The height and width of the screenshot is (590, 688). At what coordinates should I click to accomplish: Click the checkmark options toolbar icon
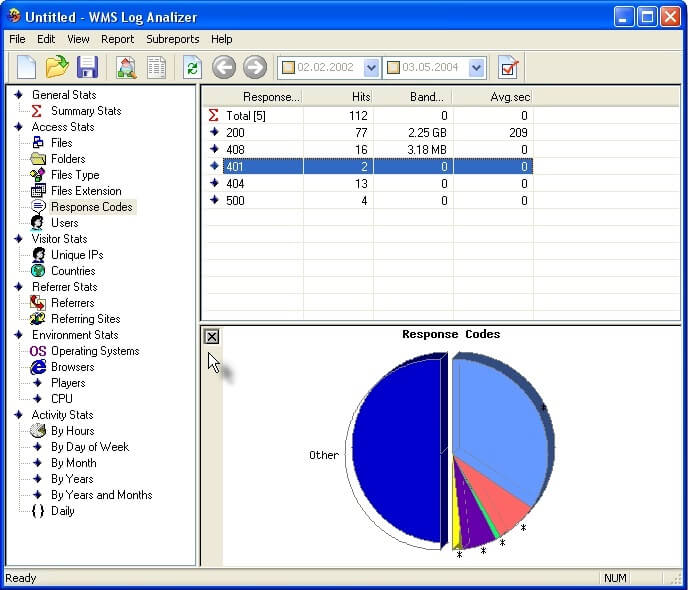coord(509,68)
